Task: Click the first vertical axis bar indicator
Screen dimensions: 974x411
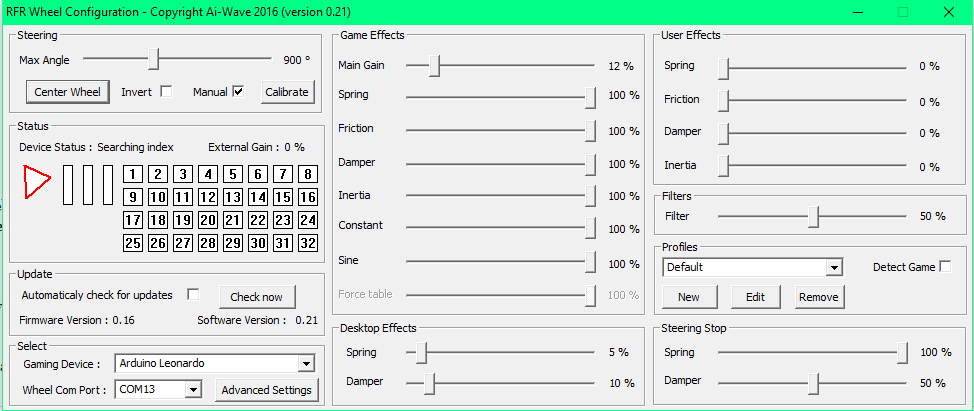Action: (68, 184)
